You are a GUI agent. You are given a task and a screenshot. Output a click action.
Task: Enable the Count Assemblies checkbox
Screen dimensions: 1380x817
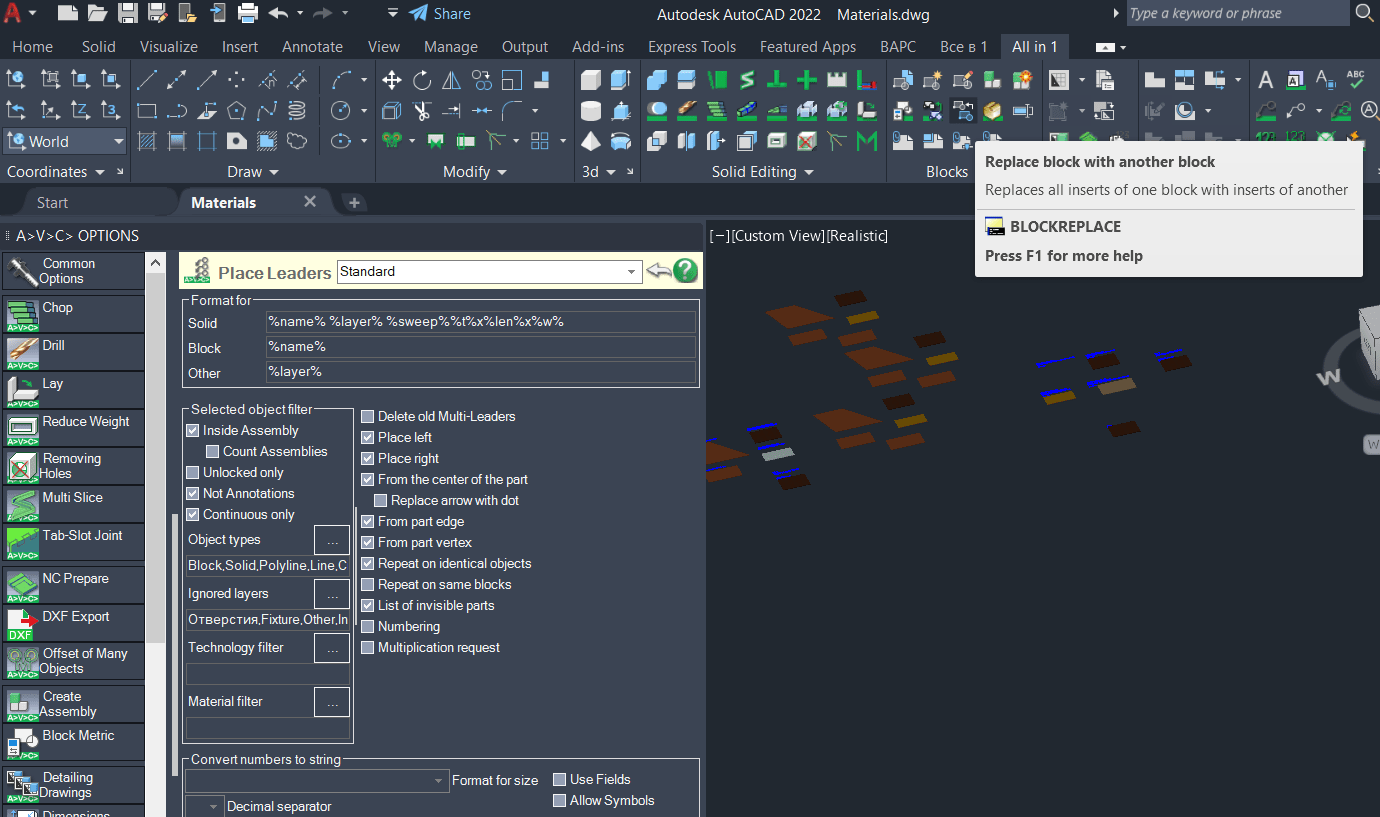[x=213, y=452]
